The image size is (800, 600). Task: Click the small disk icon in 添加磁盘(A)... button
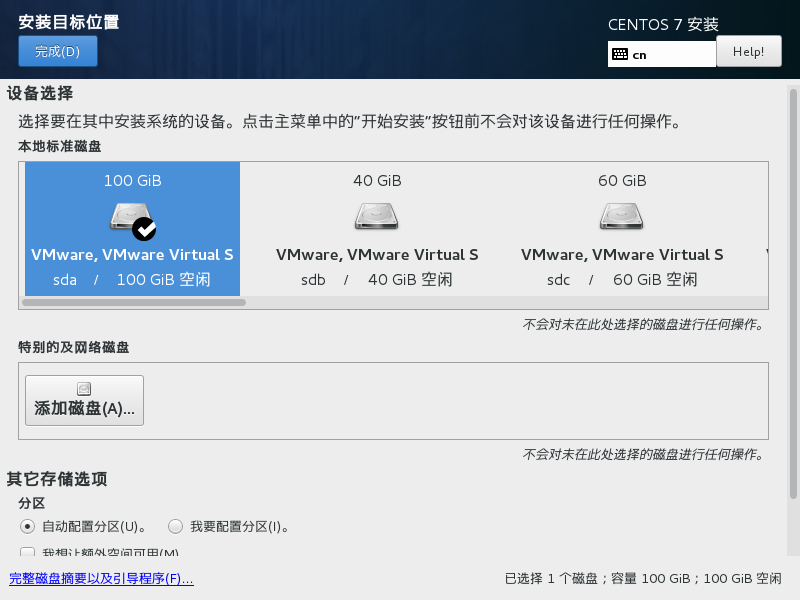point(84,389)
